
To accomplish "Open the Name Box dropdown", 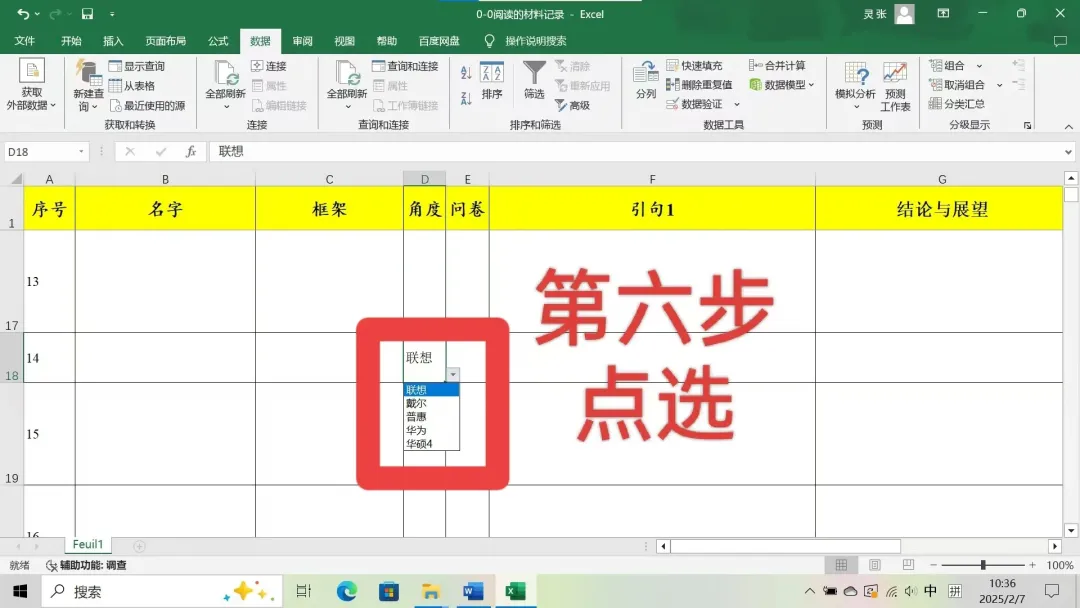I will pos(81,151).
